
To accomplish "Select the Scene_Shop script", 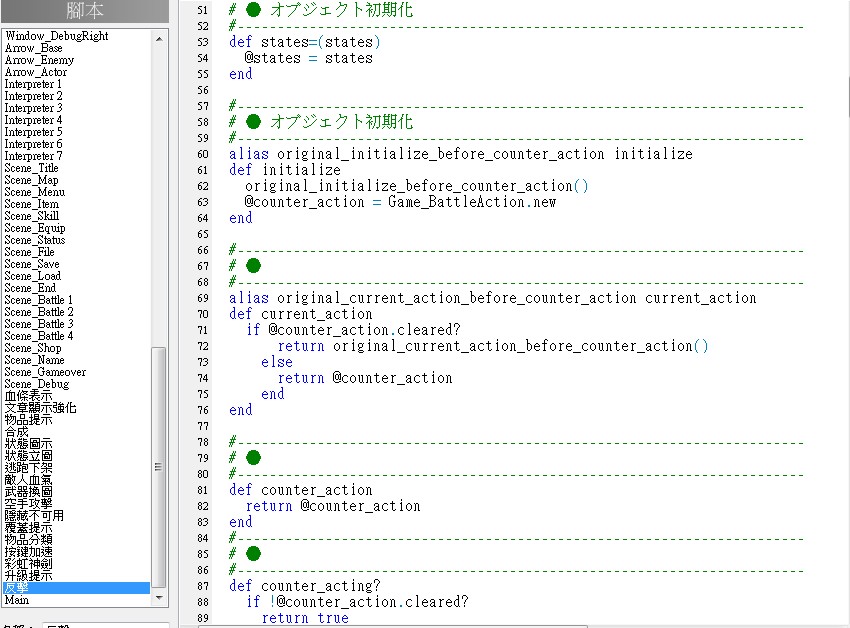I will tap(33, 348).
